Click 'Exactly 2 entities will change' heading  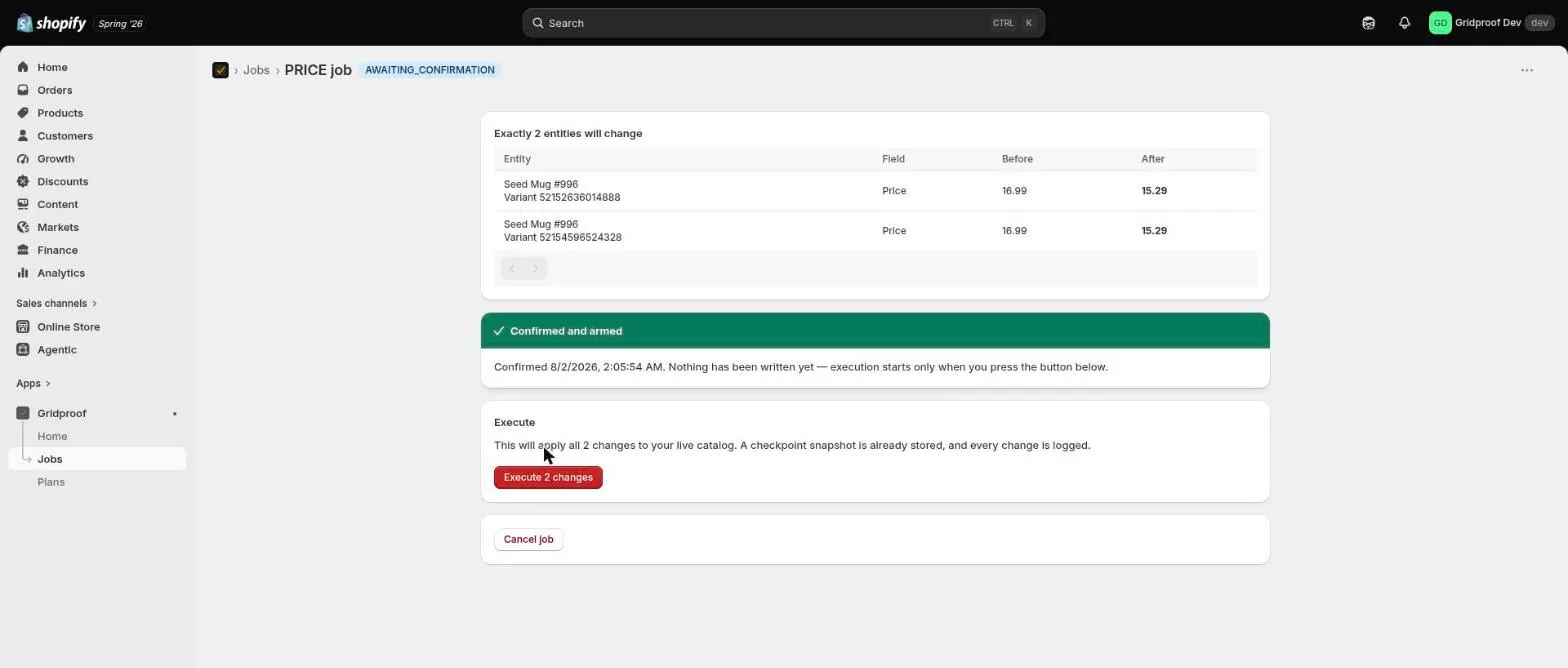(568, 134)
